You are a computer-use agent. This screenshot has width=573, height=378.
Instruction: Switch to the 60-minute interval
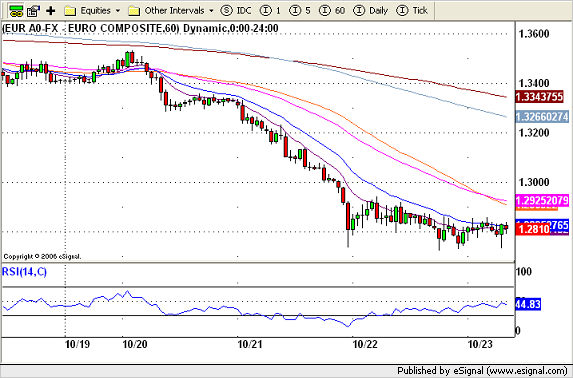coord(332,11)
